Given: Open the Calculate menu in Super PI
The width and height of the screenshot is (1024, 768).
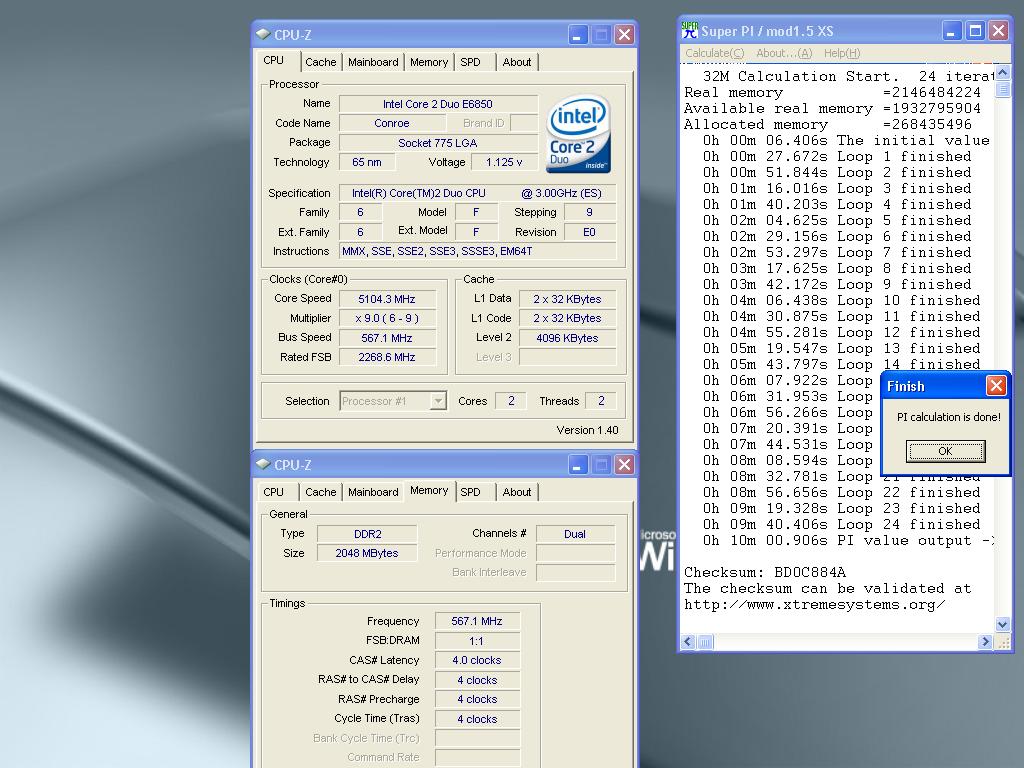Looking at the screenshot, I should click(714, 53).
